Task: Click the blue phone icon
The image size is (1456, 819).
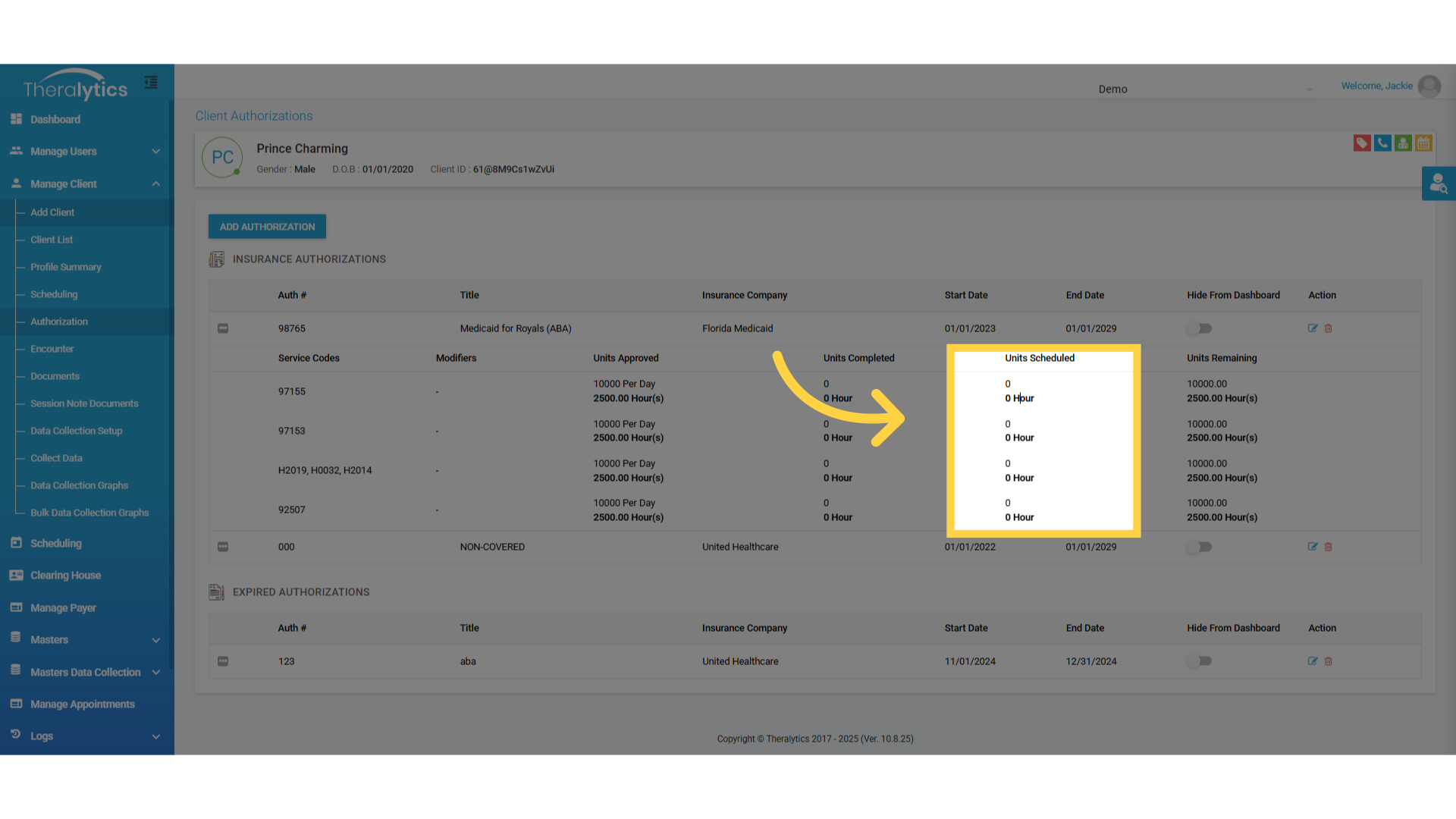Action: pyautogui.click(x=1382, y=143)
